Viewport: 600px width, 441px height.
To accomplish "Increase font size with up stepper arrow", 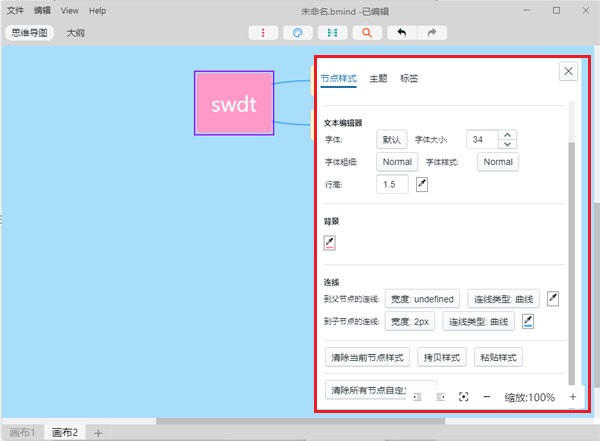I will pos(507,135).
